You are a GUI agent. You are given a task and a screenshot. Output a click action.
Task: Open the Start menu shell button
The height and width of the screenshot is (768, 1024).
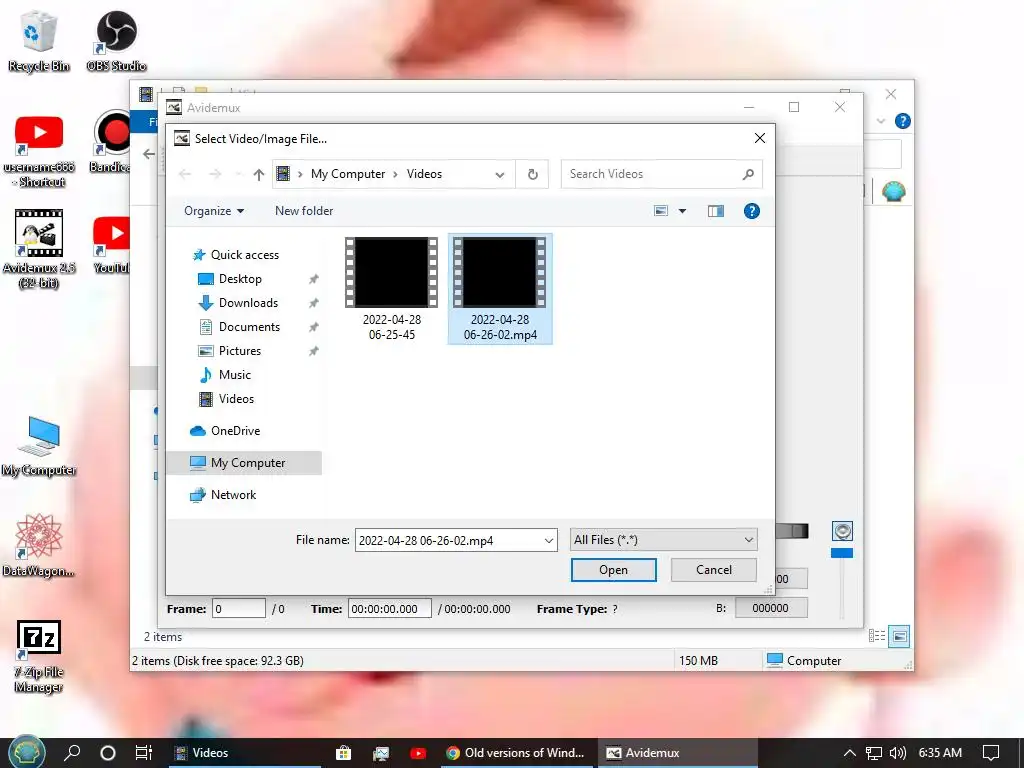26,753
